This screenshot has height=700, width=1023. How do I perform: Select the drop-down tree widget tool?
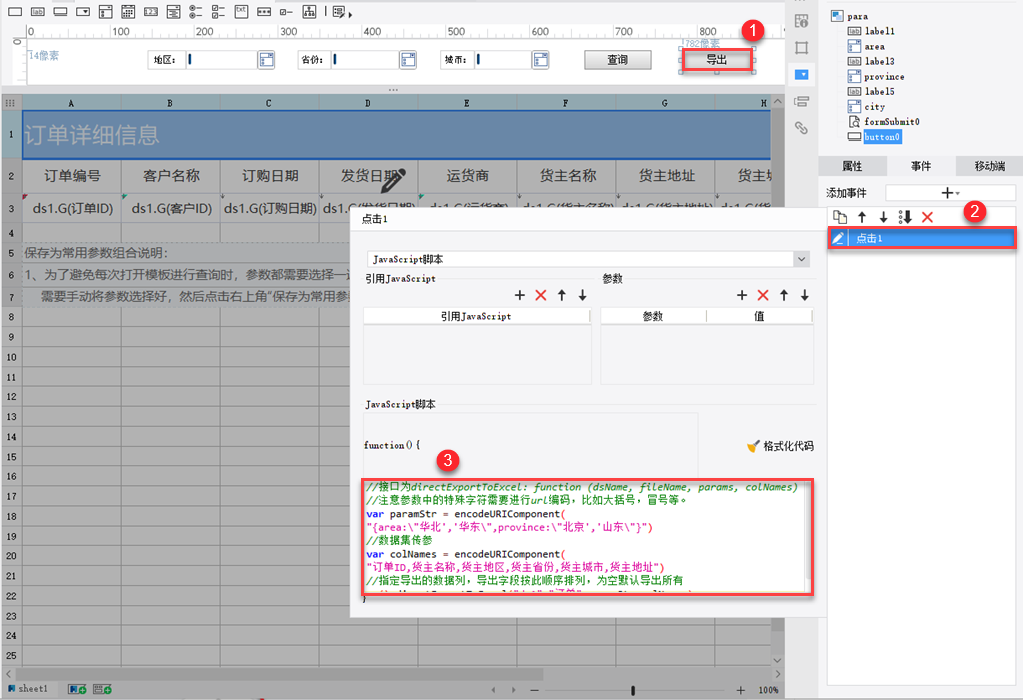point(174,12)
